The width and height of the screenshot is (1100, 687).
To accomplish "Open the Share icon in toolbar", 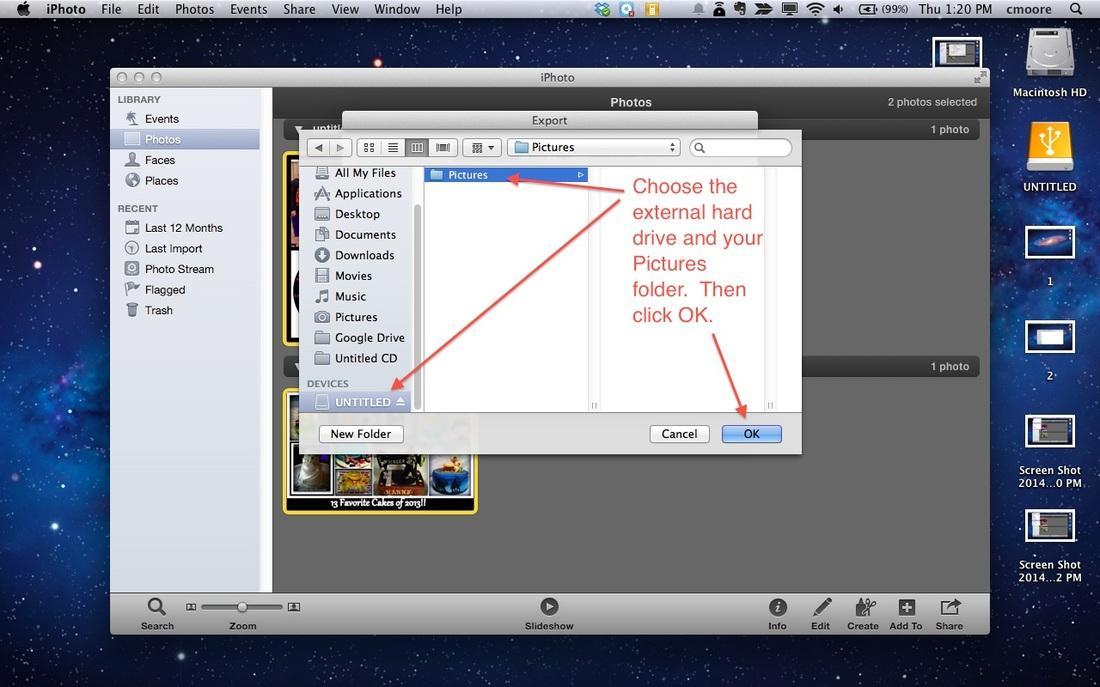I will (949, 608).
